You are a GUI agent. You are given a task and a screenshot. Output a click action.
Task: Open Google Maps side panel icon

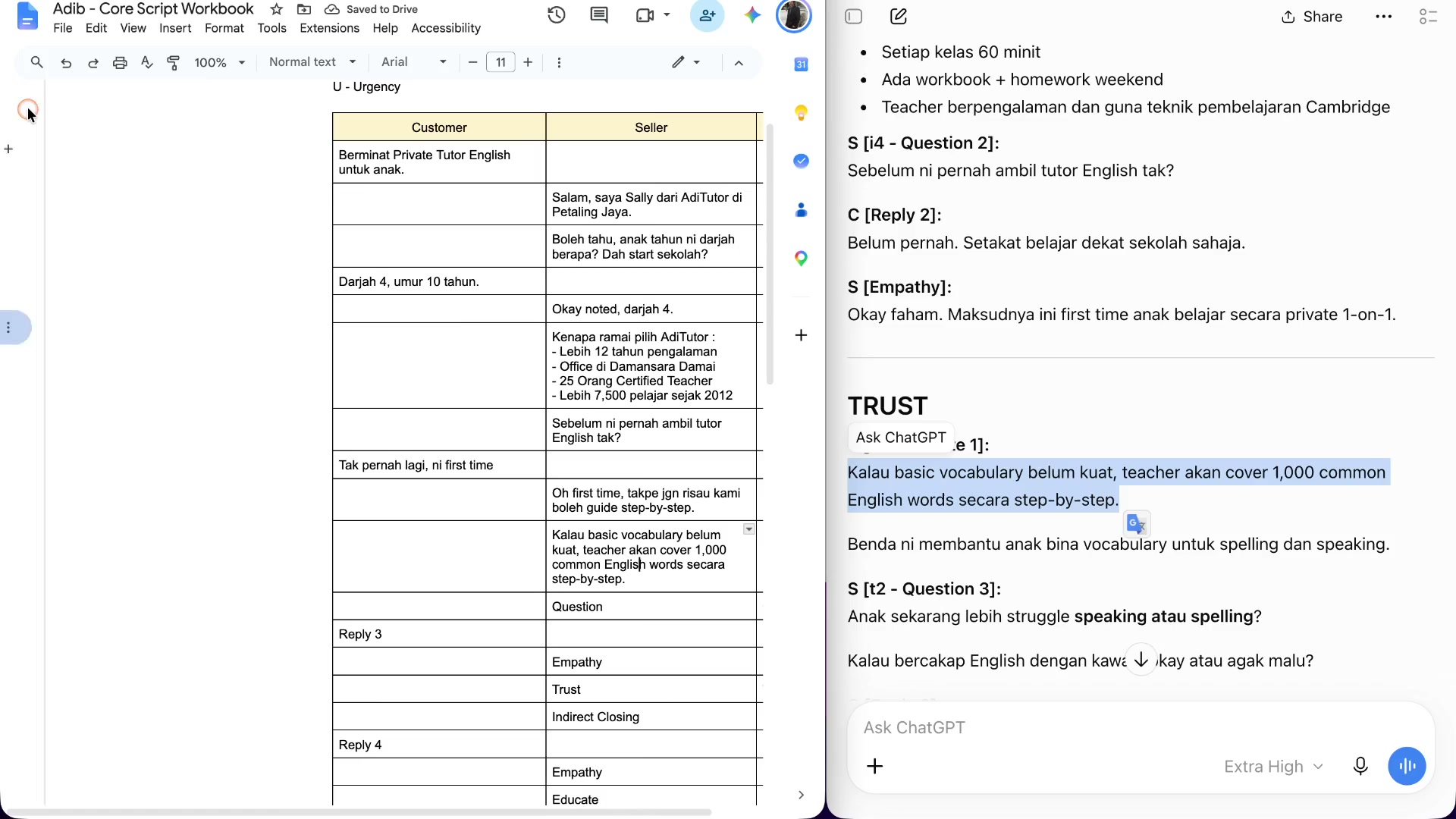click(801, 259)
